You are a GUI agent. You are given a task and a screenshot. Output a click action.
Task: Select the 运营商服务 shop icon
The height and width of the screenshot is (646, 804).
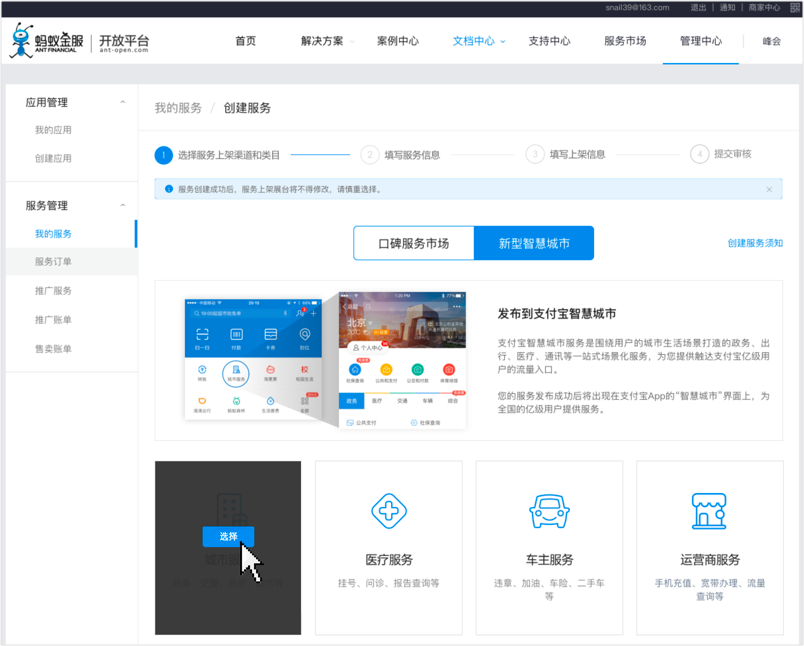pyautogui.click(x=709, y=511)
